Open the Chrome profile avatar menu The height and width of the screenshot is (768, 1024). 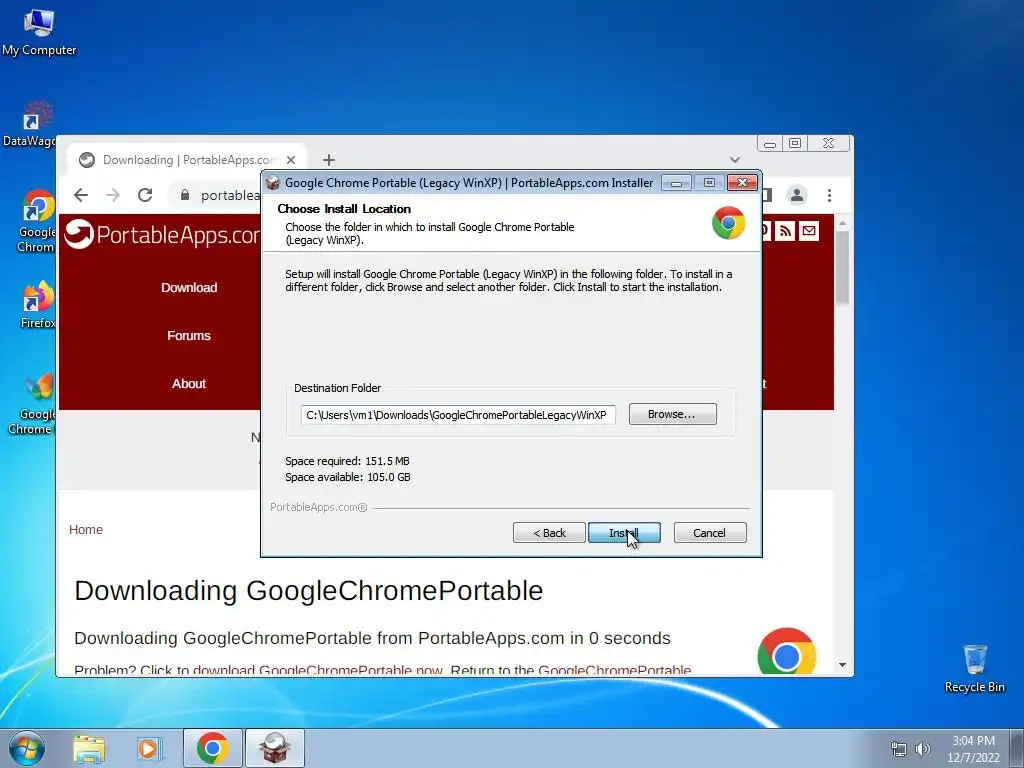pos(797,195)
